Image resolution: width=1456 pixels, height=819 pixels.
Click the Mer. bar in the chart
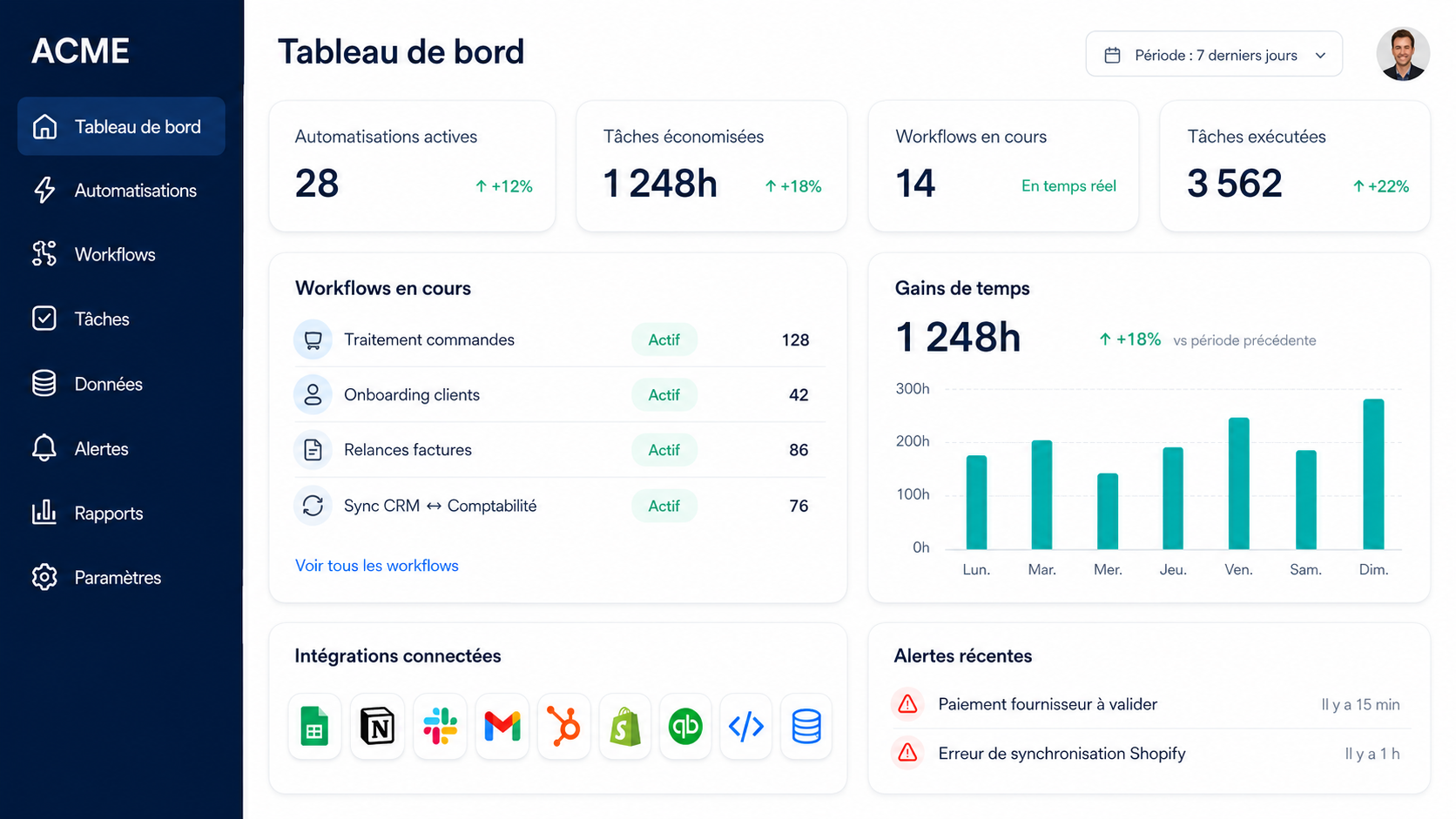(1108, 512)
